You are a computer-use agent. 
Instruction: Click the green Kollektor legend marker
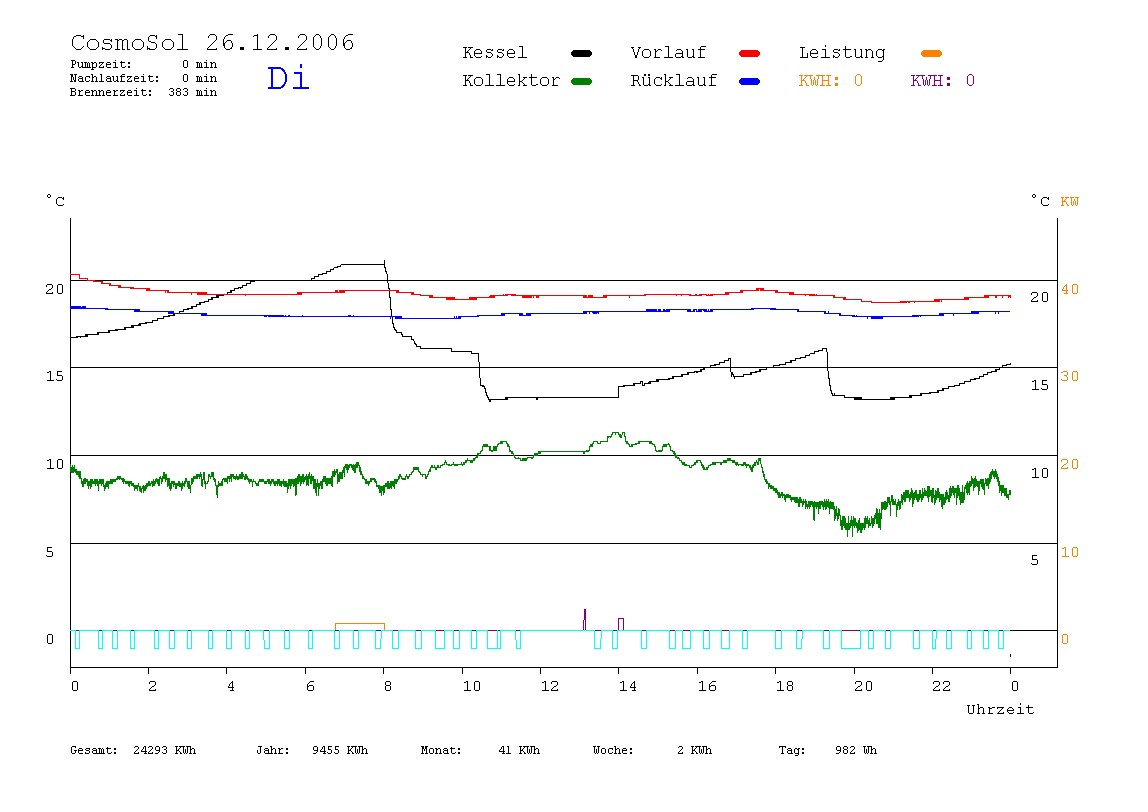(581, 81)
